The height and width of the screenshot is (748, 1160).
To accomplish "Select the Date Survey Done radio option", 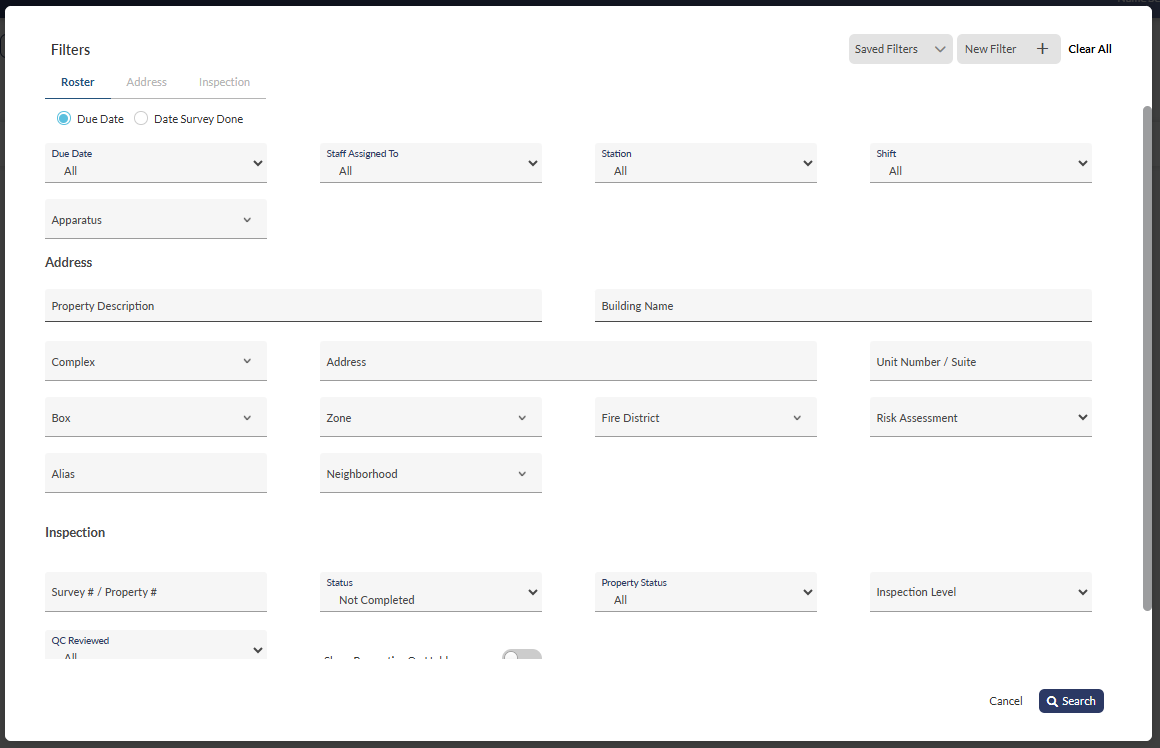I will tap(141, 119).
